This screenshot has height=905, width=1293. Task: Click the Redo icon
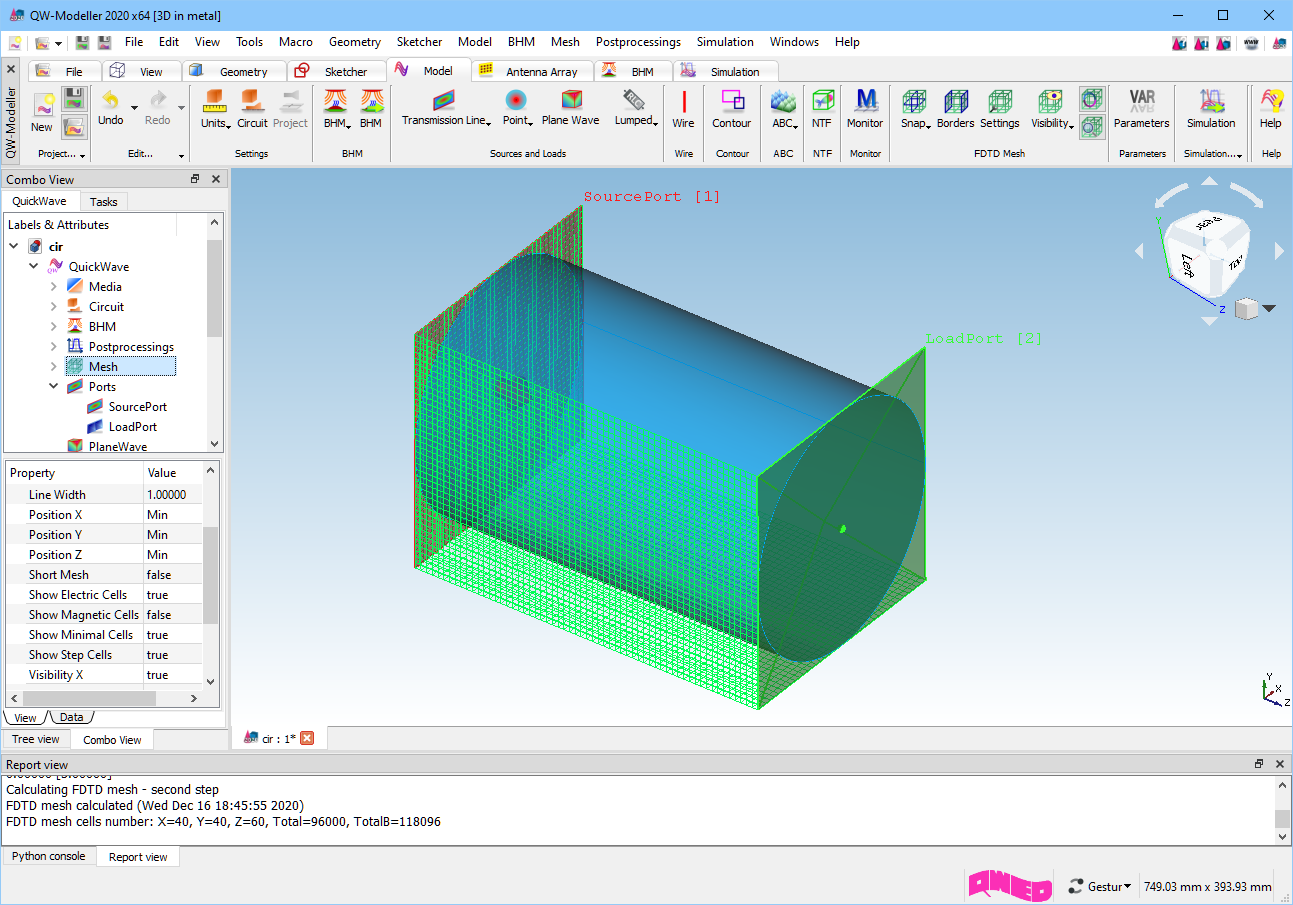click(158, 108)
